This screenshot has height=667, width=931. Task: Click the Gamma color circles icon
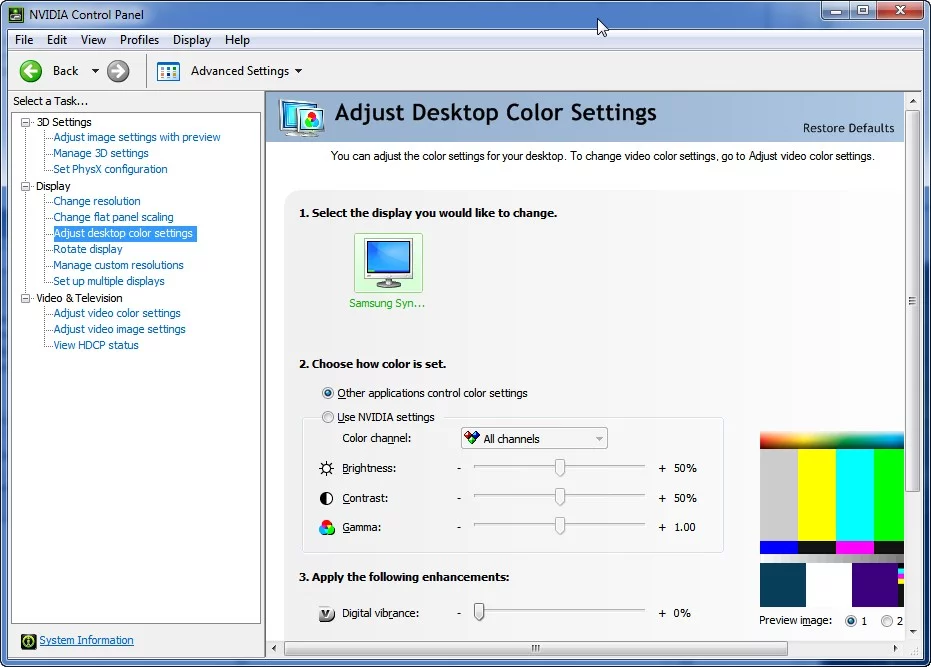point(327,527)
